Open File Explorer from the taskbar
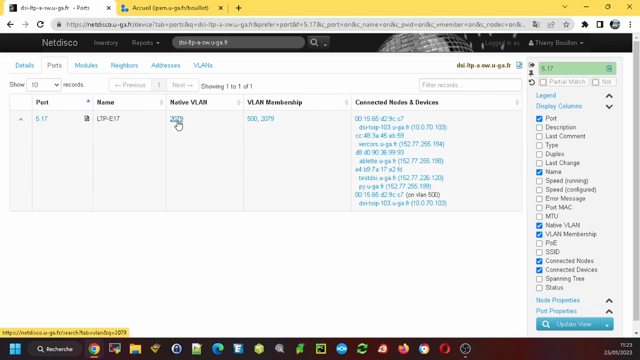640x360 pixels. click(x=135, y=349)
